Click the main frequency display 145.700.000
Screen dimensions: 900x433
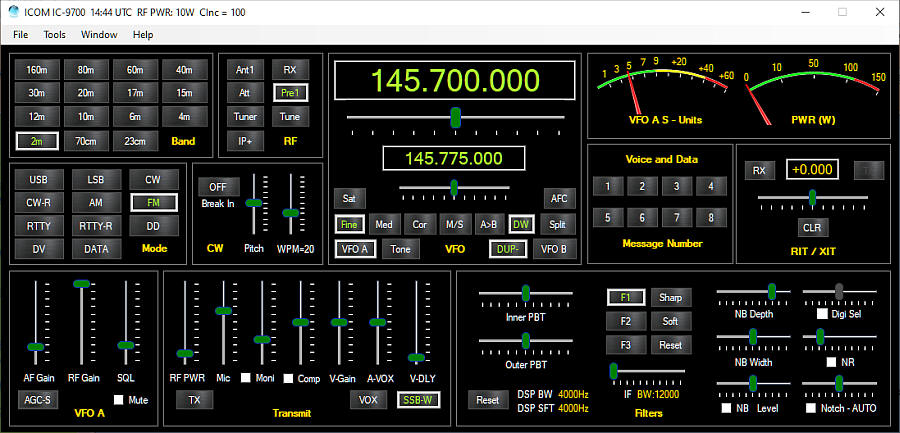(455, 81)
